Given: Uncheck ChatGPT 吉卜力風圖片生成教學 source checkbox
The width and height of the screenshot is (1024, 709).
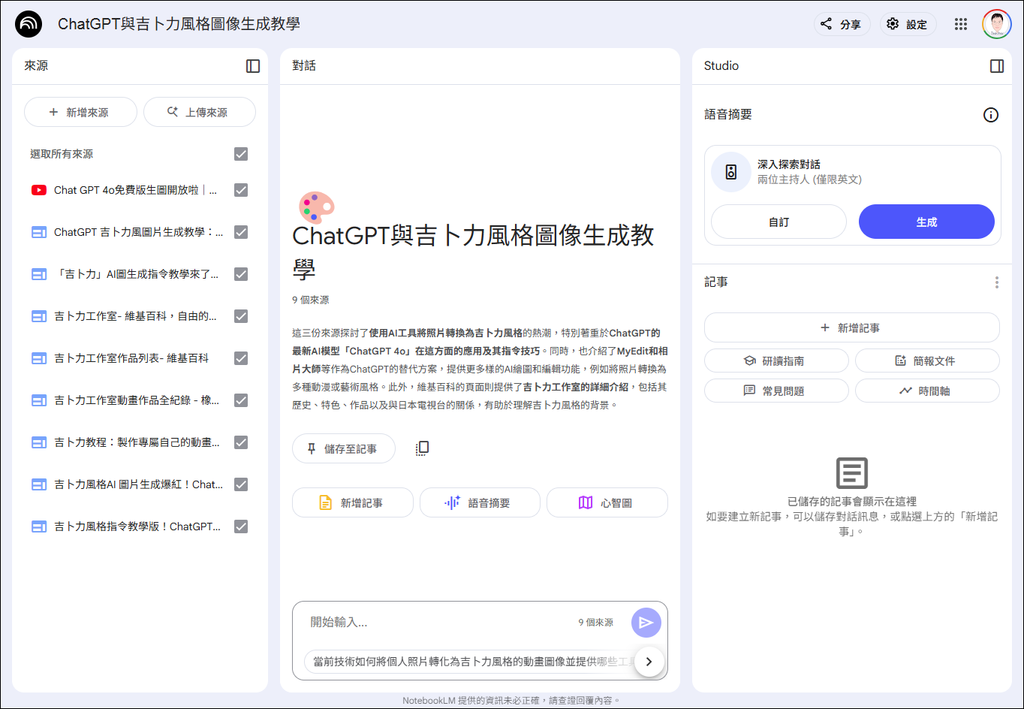Looking at the screenshot, I should [x=241, y=232].
